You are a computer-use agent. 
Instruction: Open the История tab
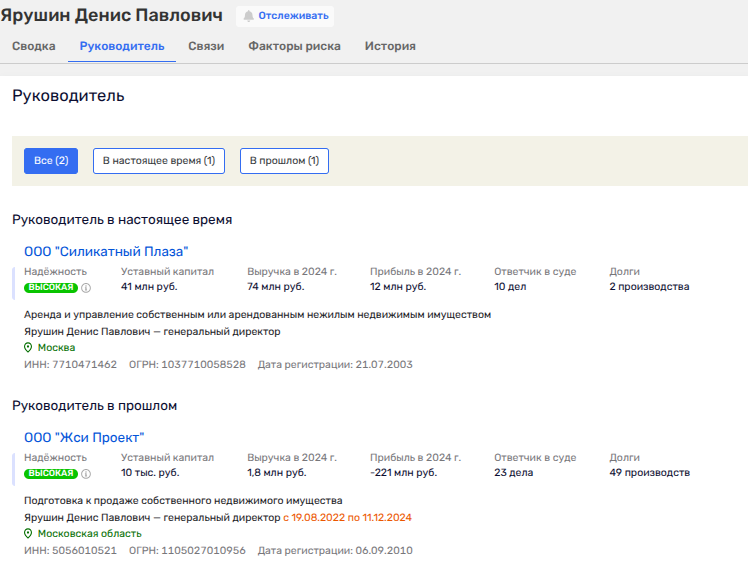[390, 46]
